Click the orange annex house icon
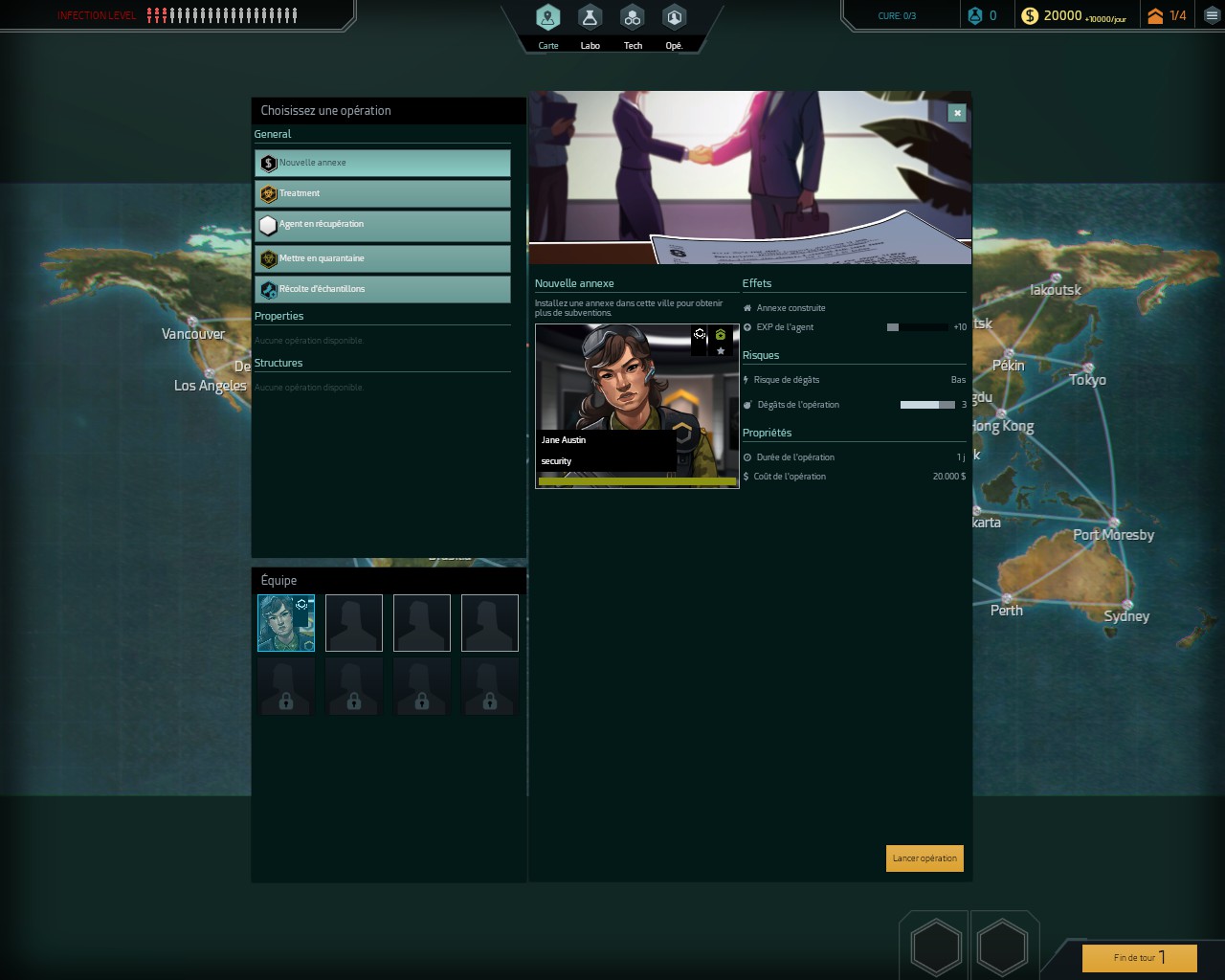 1155,15
